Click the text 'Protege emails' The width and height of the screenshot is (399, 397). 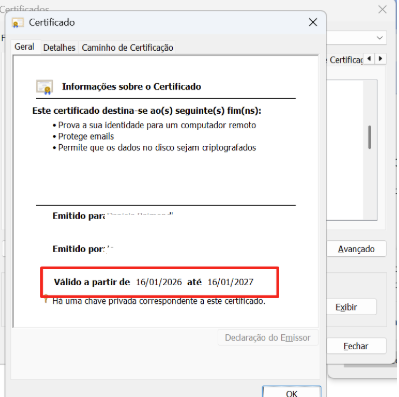point(86,136)
